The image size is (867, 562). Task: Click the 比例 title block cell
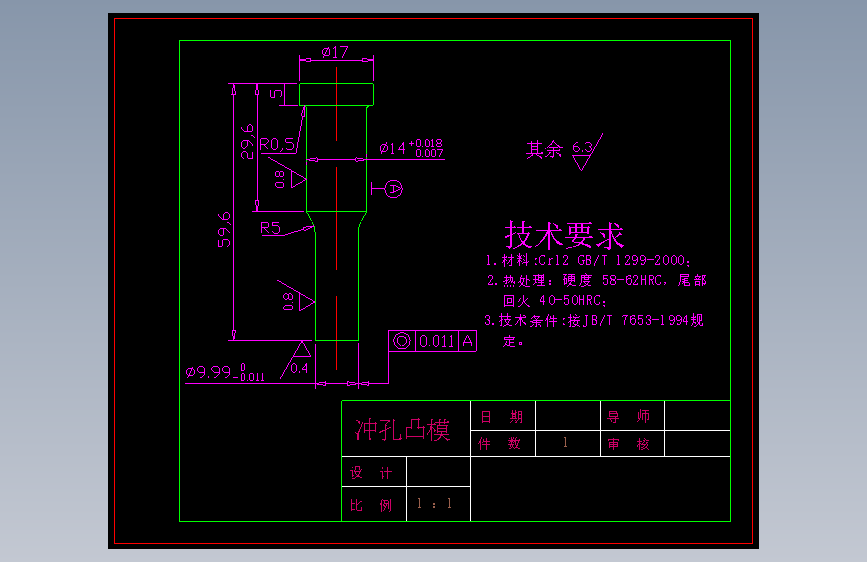point(374,504)
